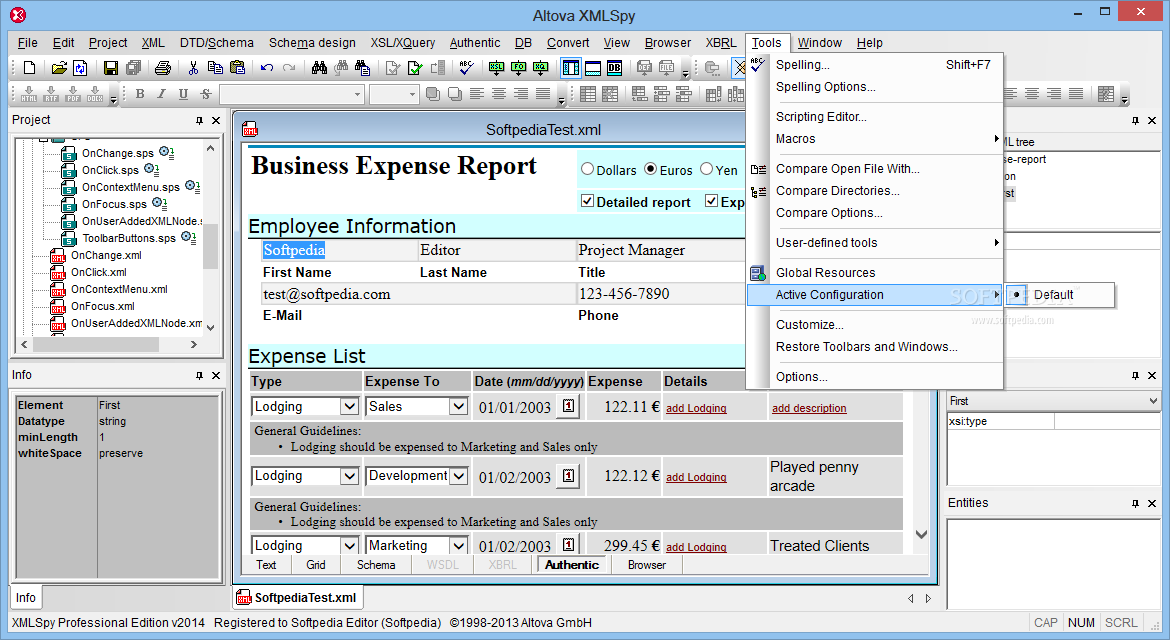Select OnChange.xml in the Project tree
The height and width of the screenshot is (640, 1170).
coord(106,255)
